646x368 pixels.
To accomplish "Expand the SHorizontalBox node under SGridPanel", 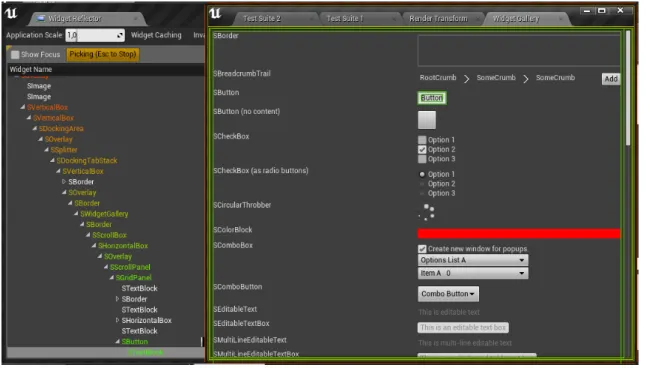I will pyautogui.click(x=117, y=321).
